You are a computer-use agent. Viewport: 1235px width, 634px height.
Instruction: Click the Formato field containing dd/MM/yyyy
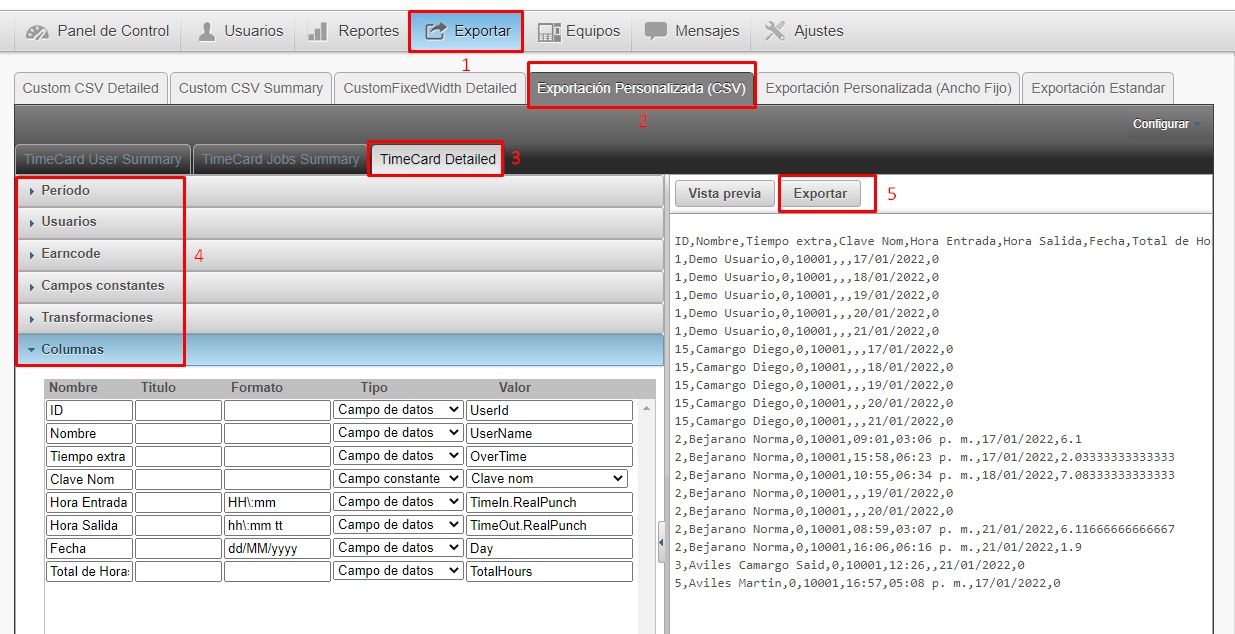276,548
